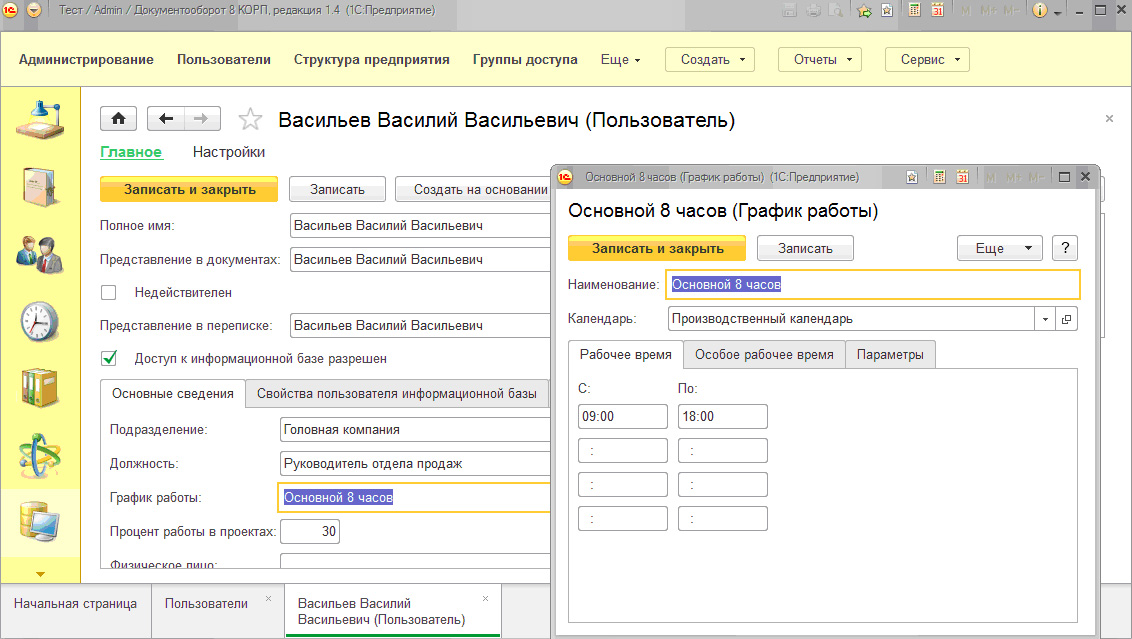Image resolution: width=1132 pixels, height=639 pixels.
Task: Open Производственный календарь with the open-form icon
Action: [1067, 319]
